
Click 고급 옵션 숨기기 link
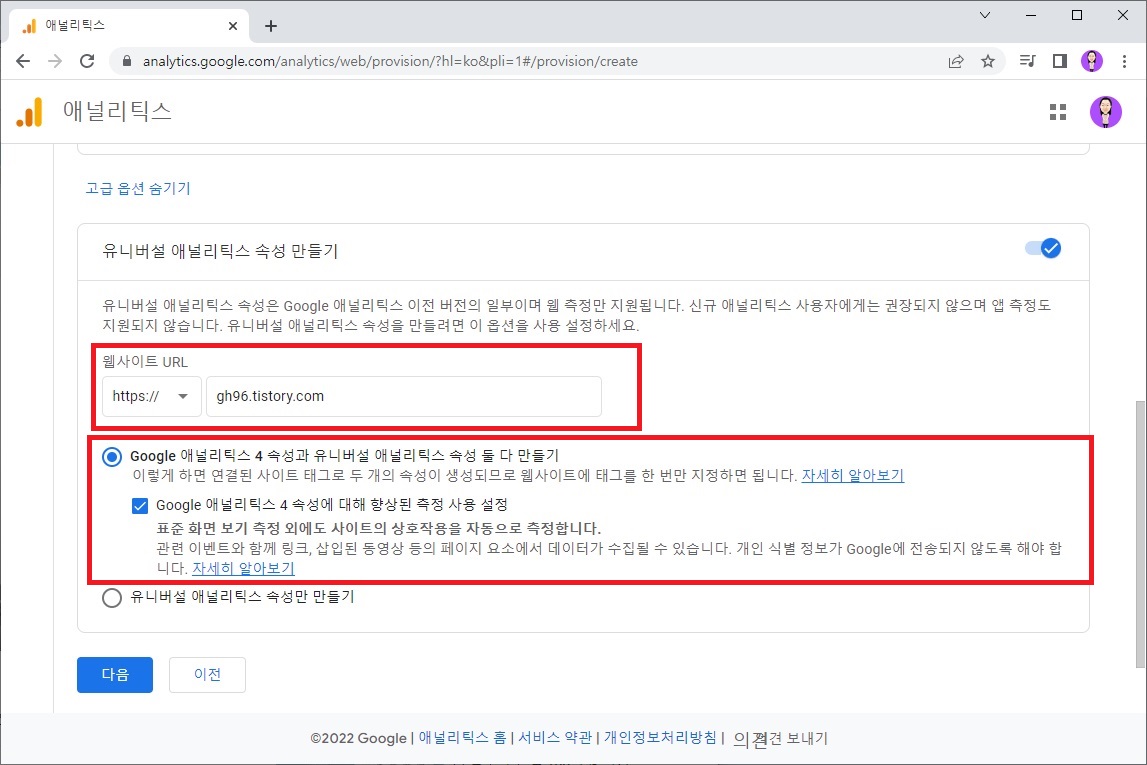[x=138, y=189]
